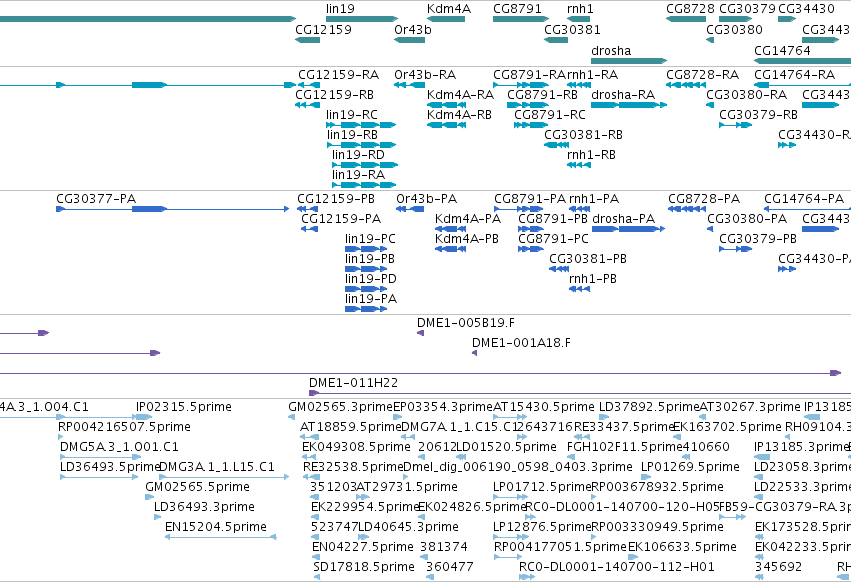Click the CG30381 gene bar
The width and height of the screenshot is (851, 582).
click(x=556, y=40)
